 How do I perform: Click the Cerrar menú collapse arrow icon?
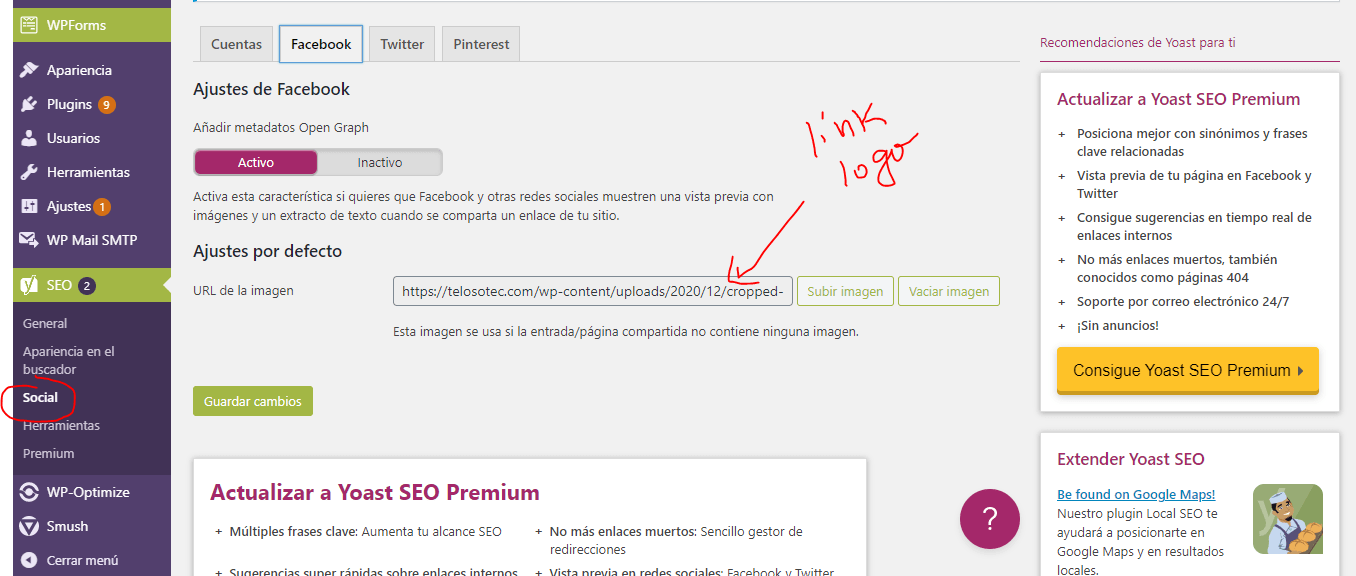click(29, 560)
